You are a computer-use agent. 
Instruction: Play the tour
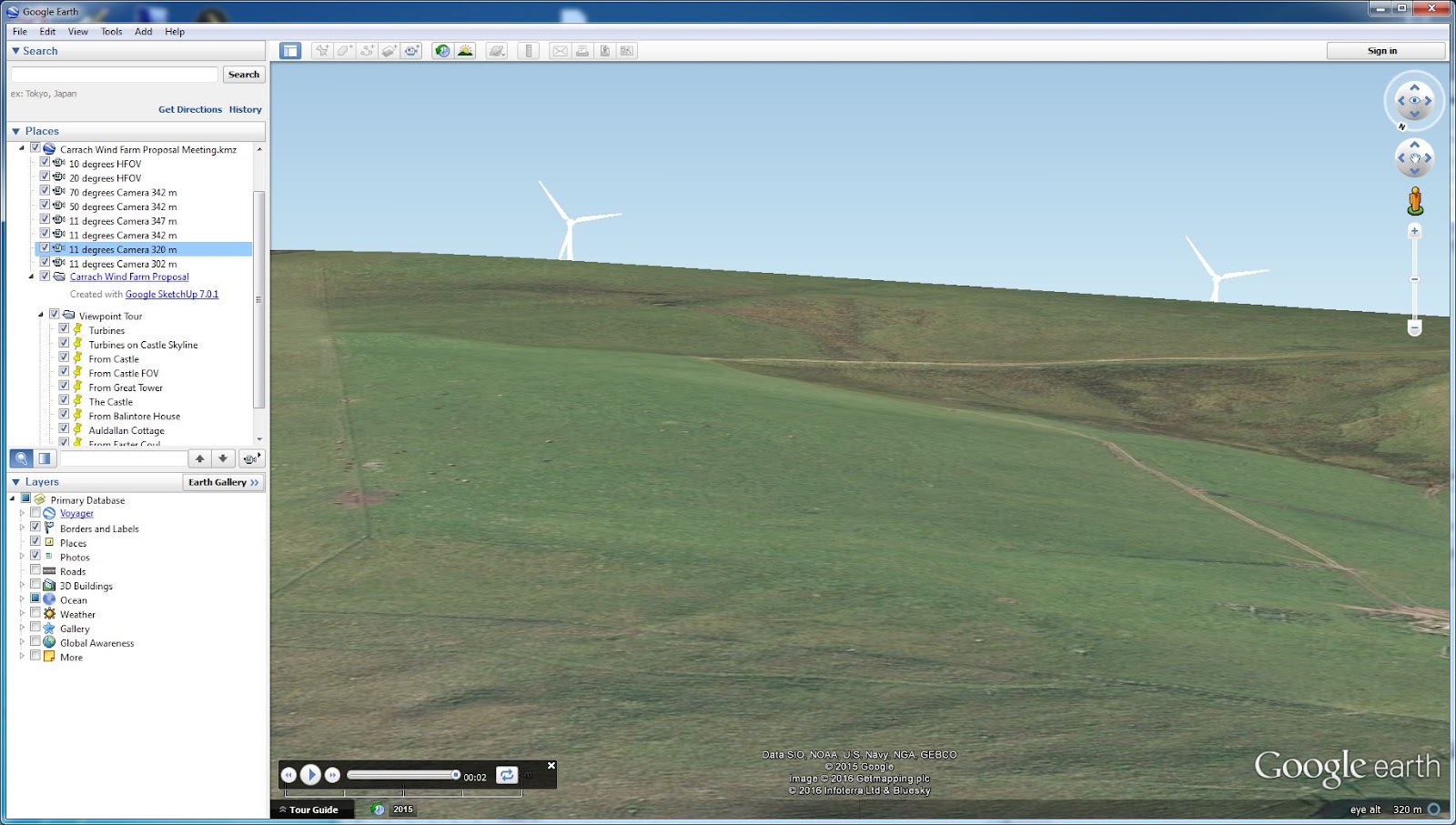(x=310, y=775)
